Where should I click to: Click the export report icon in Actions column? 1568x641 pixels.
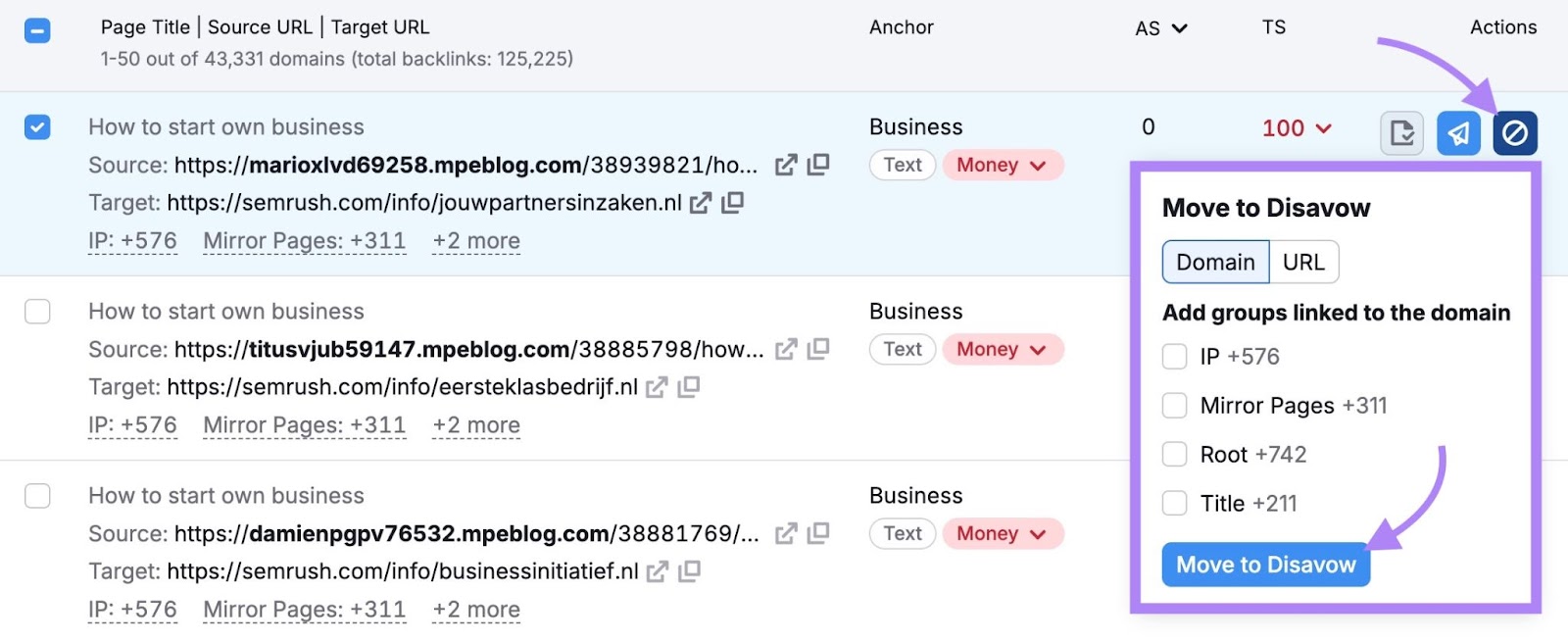tap(1401, 132)
